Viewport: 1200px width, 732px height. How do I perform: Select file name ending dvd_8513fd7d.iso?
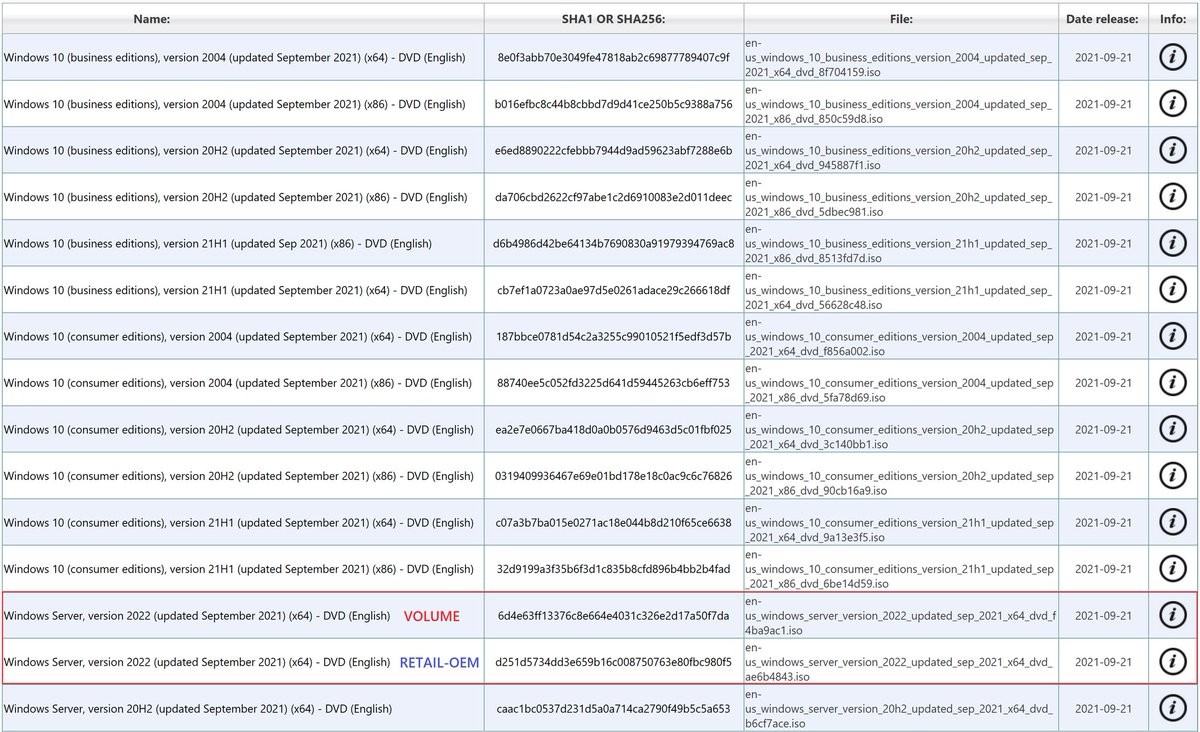899,243
